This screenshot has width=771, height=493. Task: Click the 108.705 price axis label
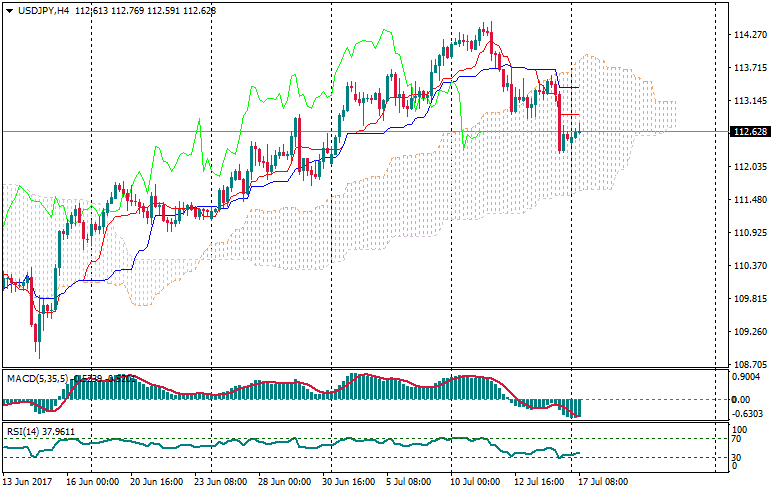[748, 365]
